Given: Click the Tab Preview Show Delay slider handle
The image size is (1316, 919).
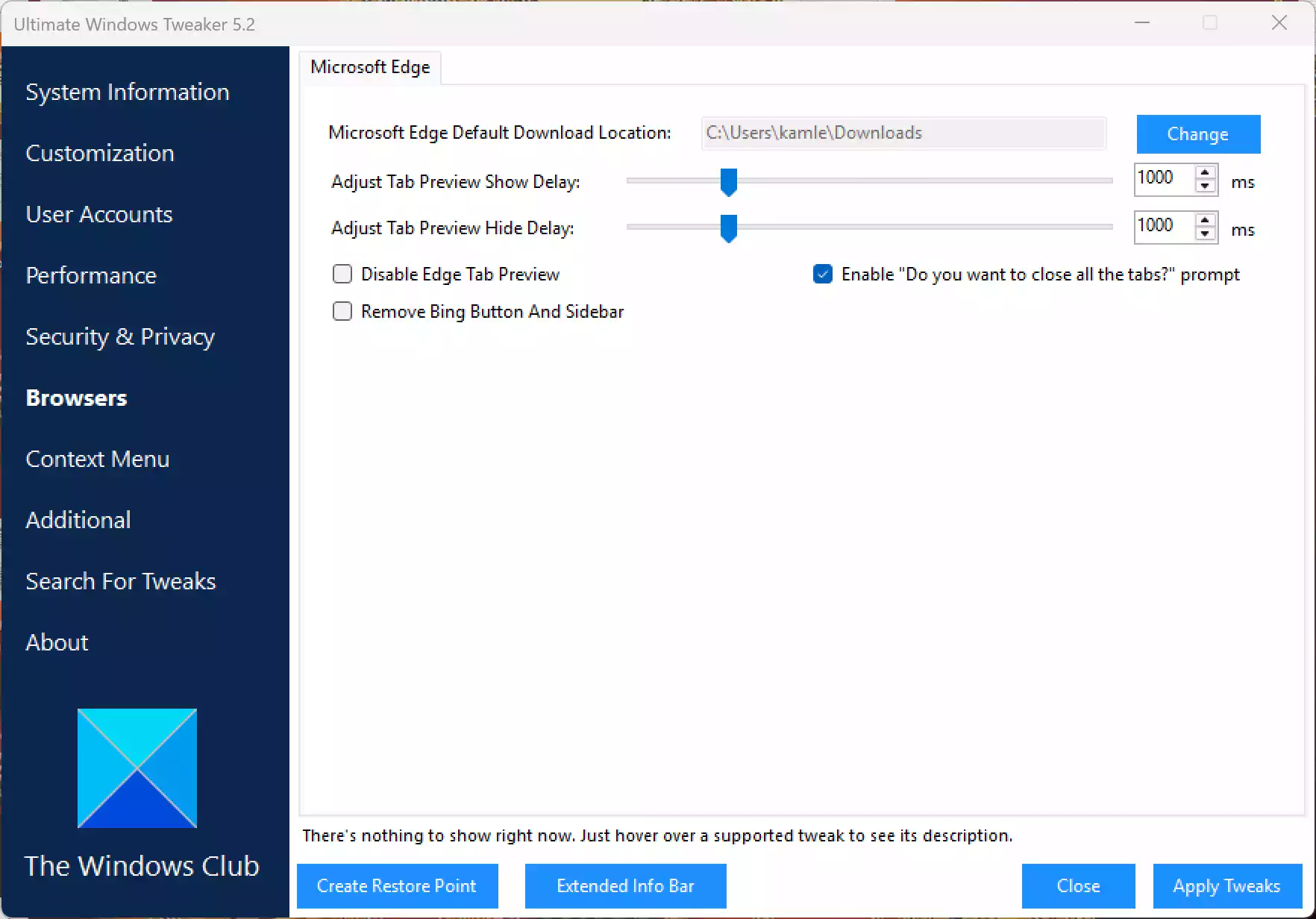Looking at the screenshot, I should click(x=729, y=182).
